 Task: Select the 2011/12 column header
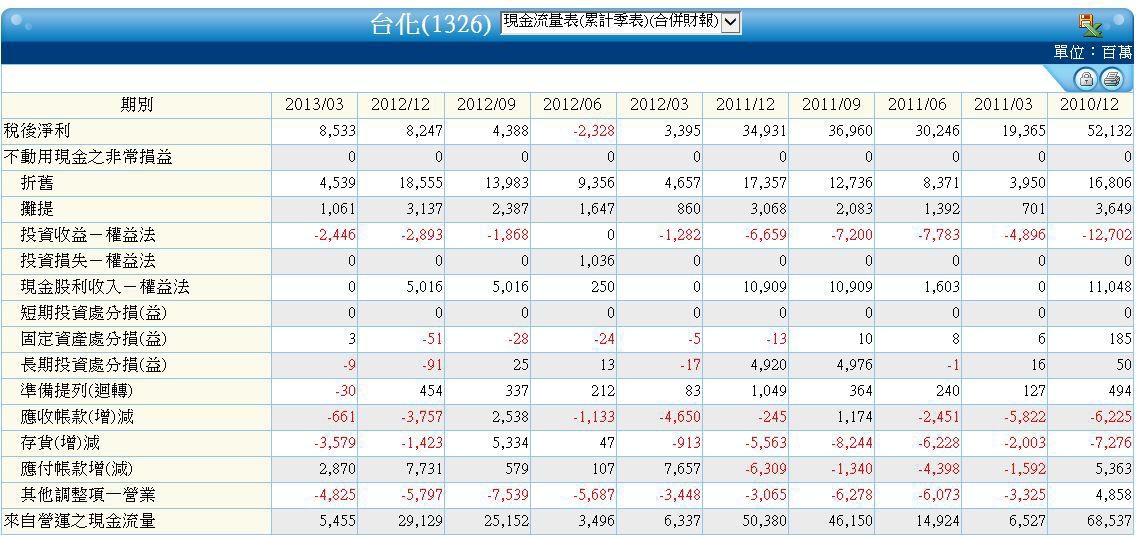(745, 105)
